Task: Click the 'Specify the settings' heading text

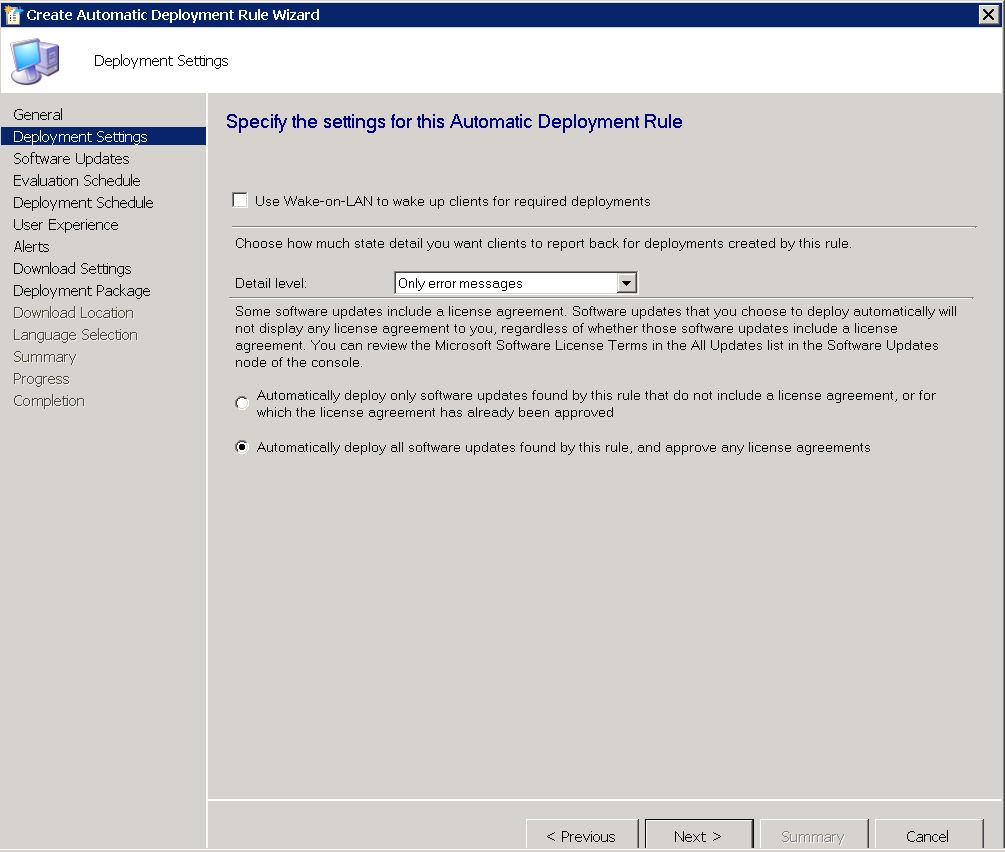Action: pos(454,121)
